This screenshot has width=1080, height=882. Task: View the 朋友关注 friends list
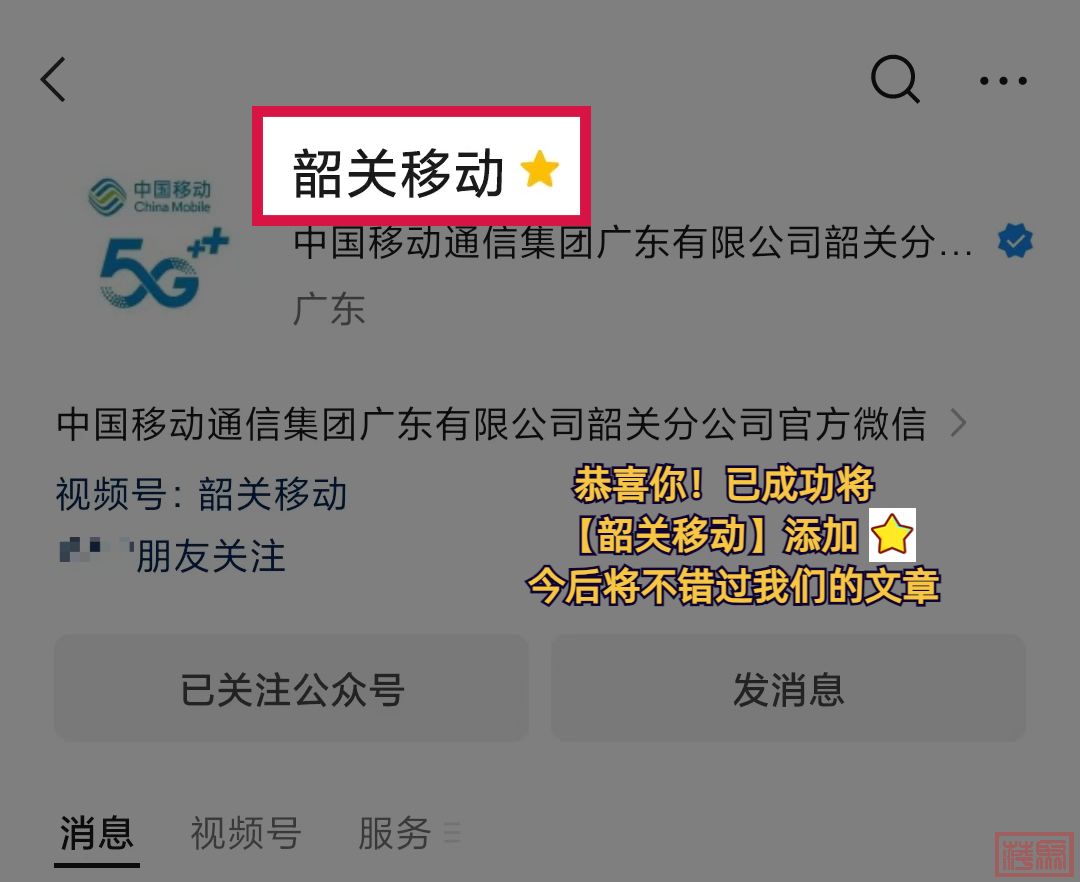point(172,556)
